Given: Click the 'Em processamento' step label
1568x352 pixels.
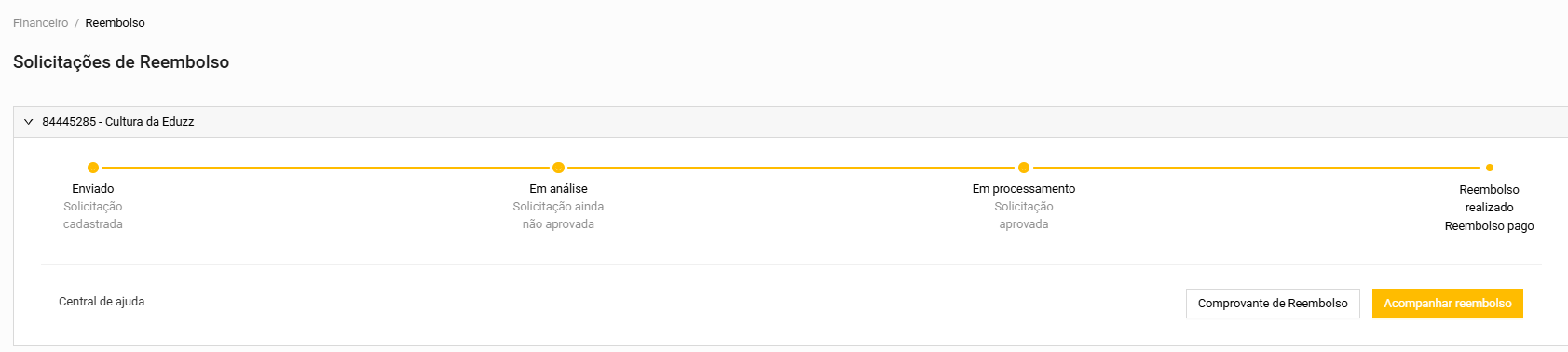Looking at the screenshot, I should [x=1024, y=189].
